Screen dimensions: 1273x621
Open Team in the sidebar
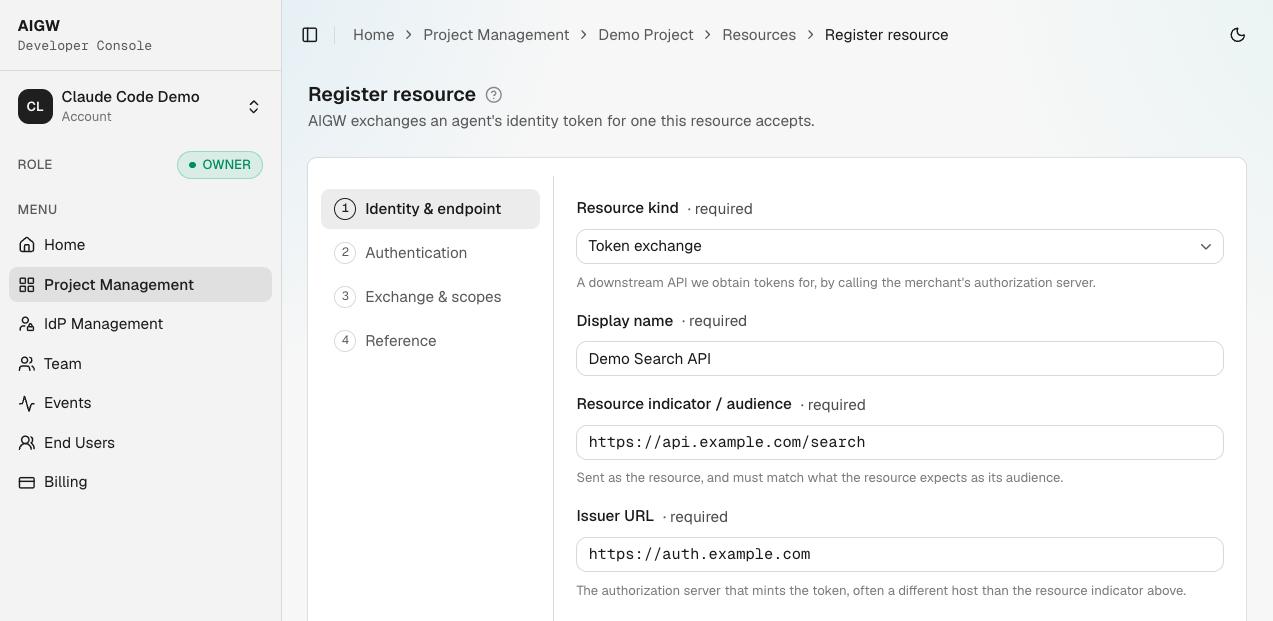(x=140, y=364)
